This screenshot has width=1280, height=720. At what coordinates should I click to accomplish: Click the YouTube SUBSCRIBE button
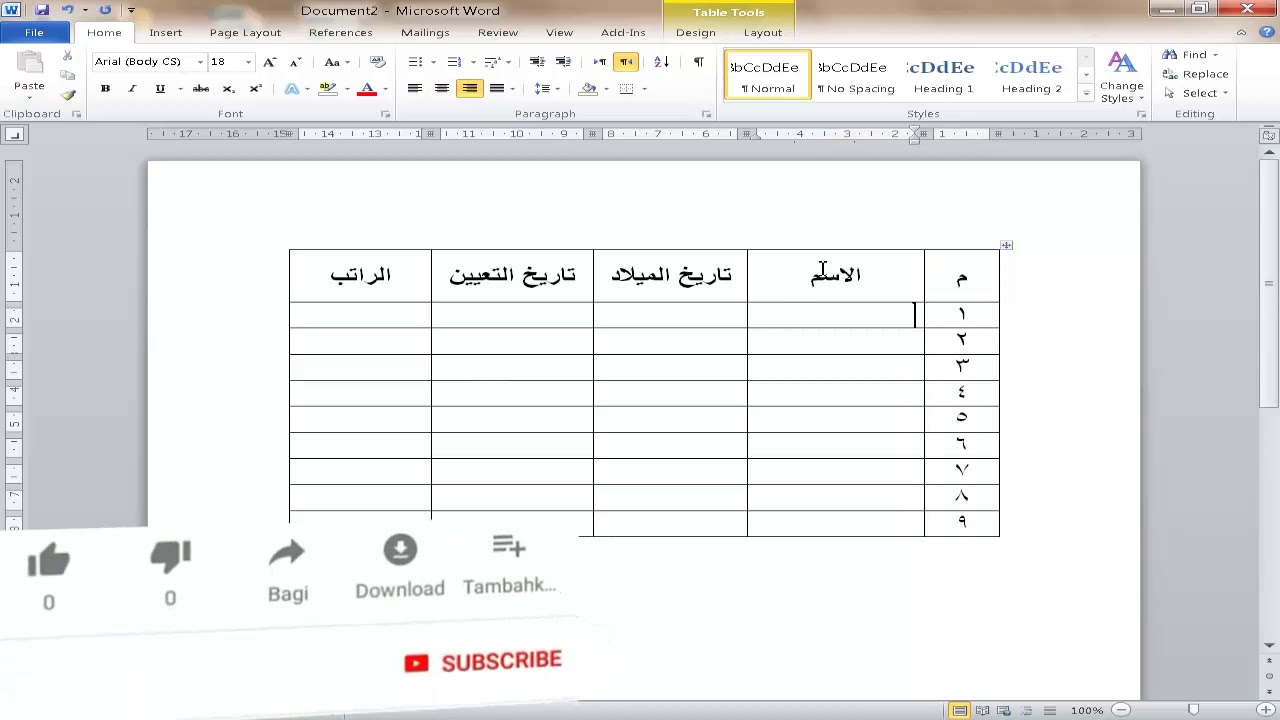click(484, 662)
